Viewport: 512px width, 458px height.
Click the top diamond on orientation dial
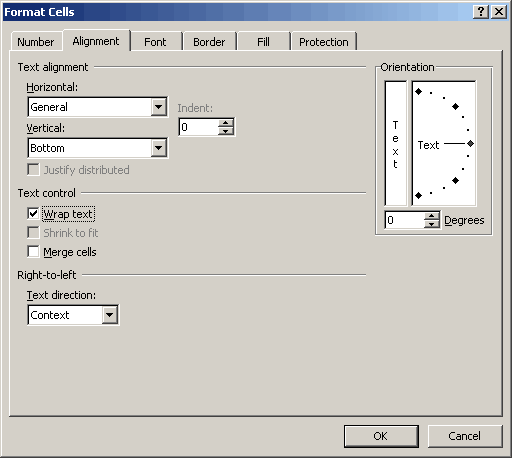[x=419, y=91]
